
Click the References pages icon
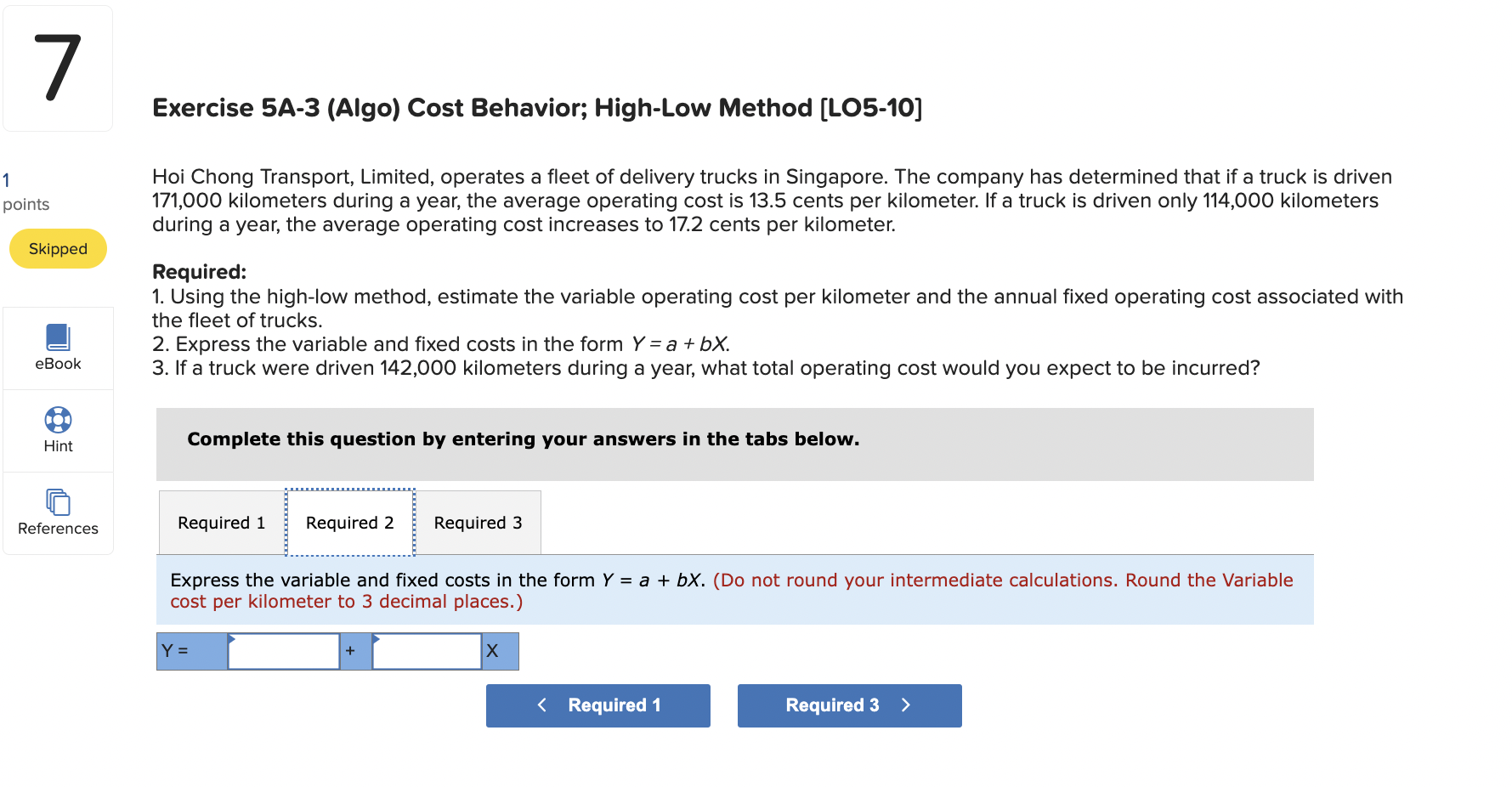tap(57, 501)
